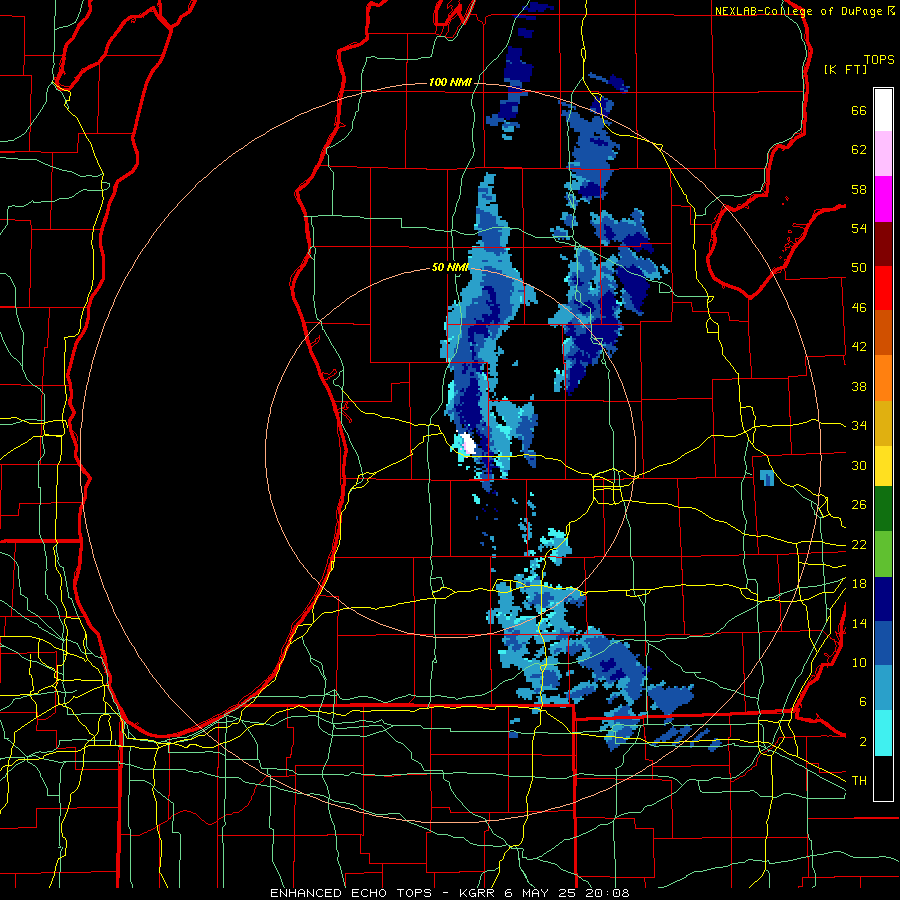Viewport: 900px width, 900px height.
Task: Pick the bright red legend swatch
Action: click(x=883, y=289)
